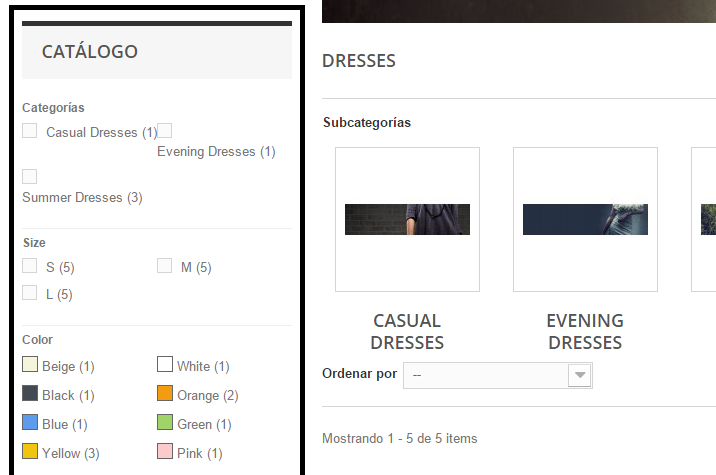Click the Orange color swatch
The height and width of the screenshot is (475, 716).
[165, 394]
